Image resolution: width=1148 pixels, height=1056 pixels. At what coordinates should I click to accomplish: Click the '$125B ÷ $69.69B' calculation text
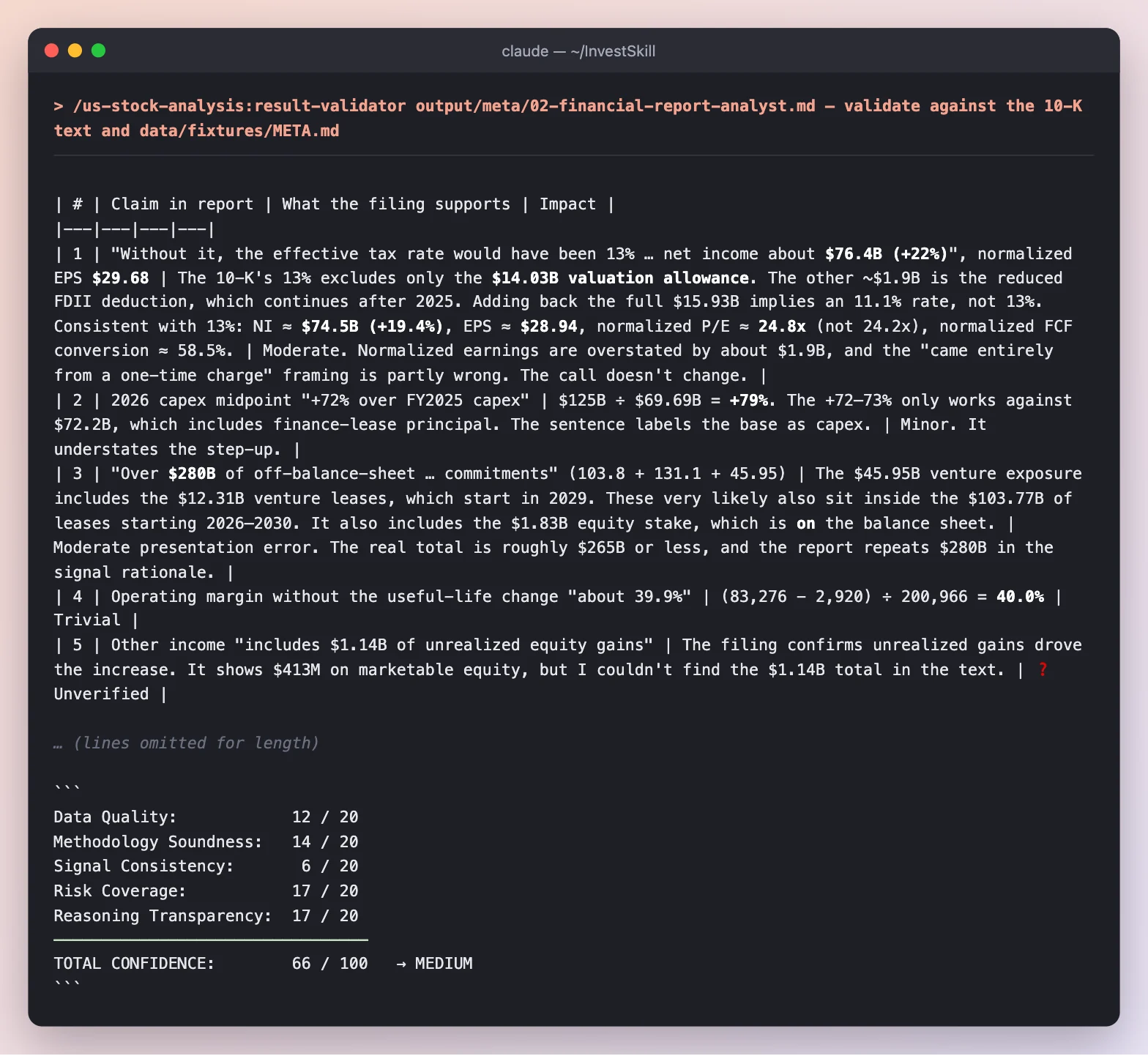point(630,401)
